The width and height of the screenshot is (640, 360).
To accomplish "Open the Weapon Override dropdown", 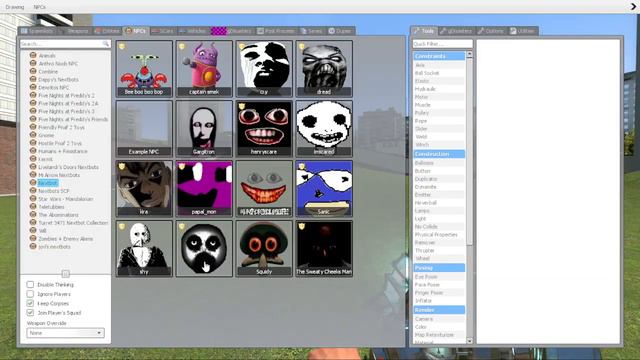I will pyautogui.click(x=65, y=333).
